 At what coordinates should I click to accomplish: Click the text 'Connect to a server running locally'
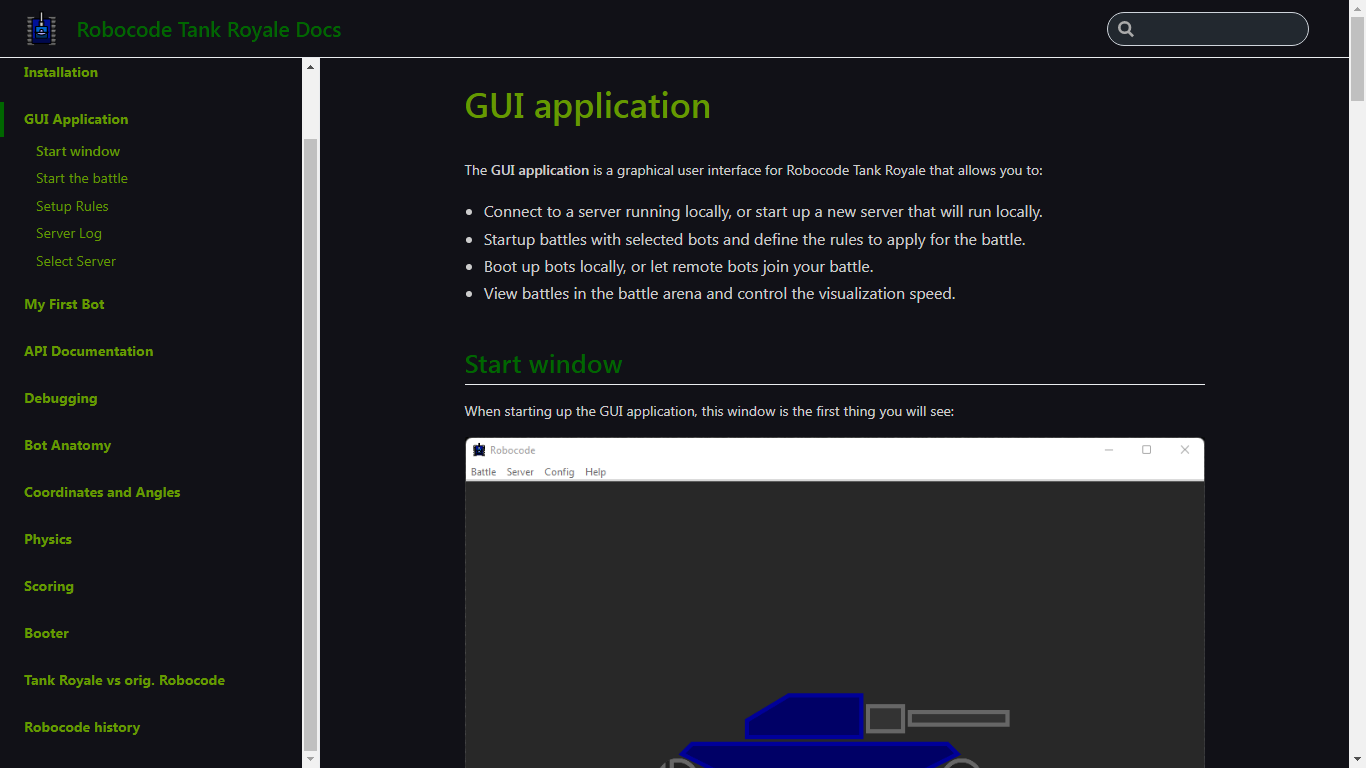point(607,212)
